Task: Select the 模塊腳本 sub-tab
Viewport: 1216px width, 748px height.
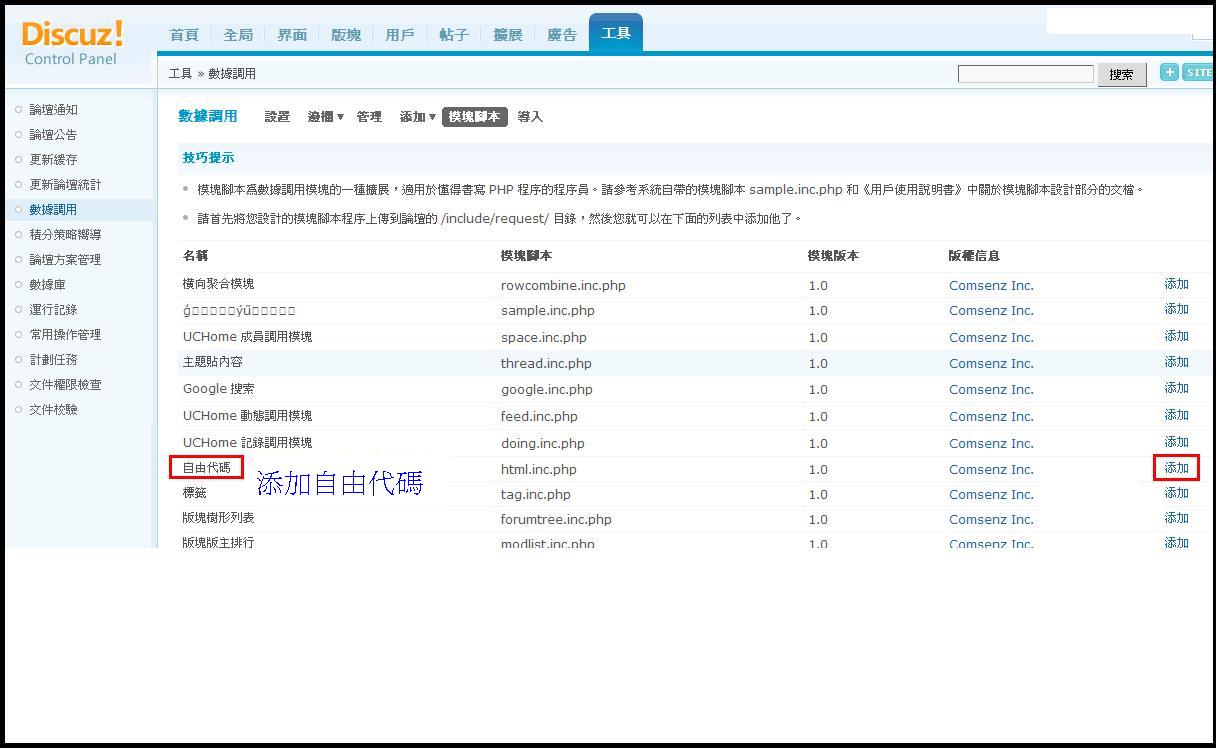Action: tap(474, 117)
